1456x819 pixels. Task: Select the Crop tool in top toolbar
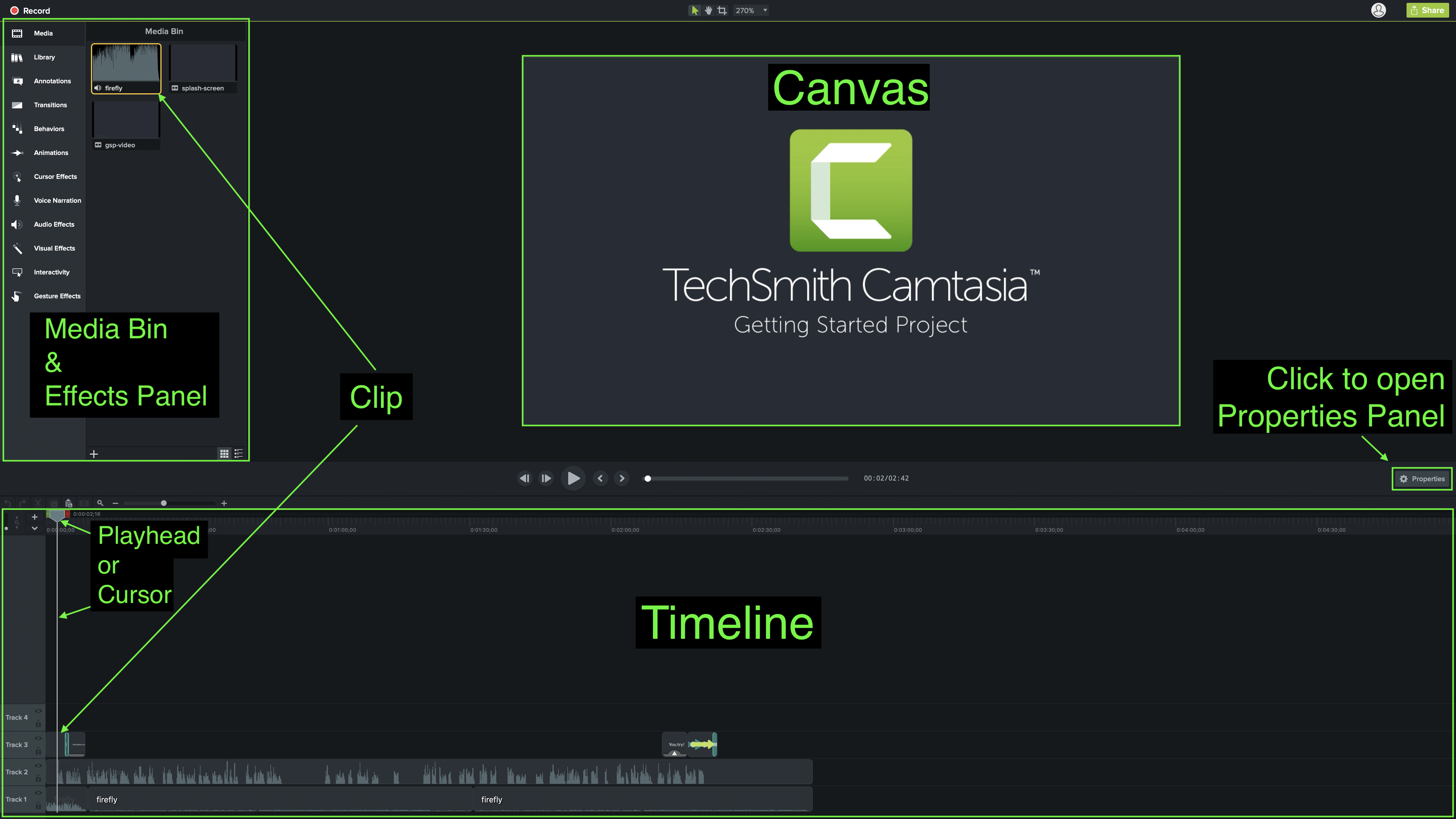coord(722,10)
